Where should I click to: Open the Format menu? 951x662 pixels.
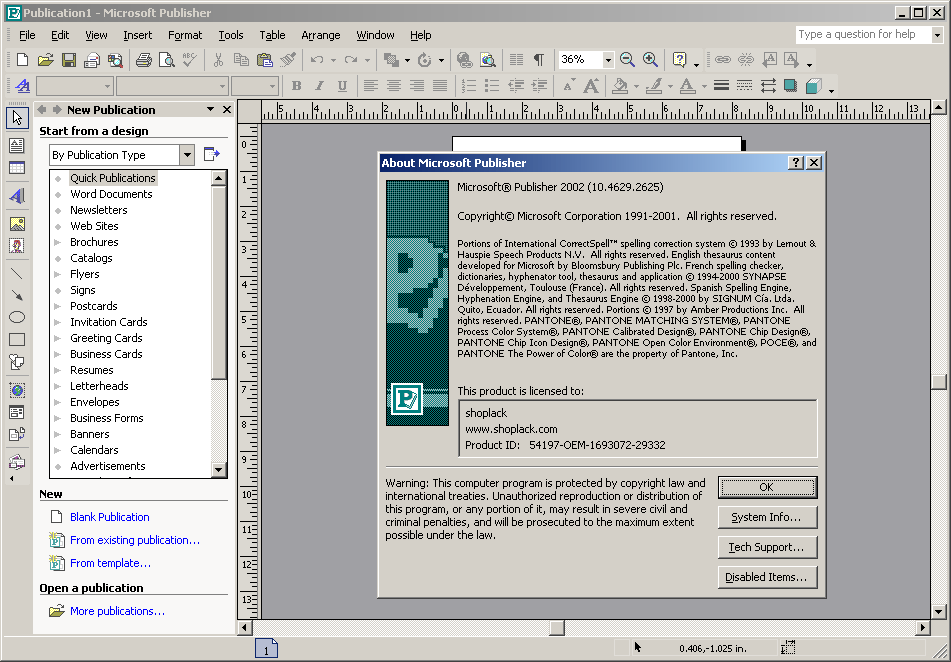click(x=185, y=35)
